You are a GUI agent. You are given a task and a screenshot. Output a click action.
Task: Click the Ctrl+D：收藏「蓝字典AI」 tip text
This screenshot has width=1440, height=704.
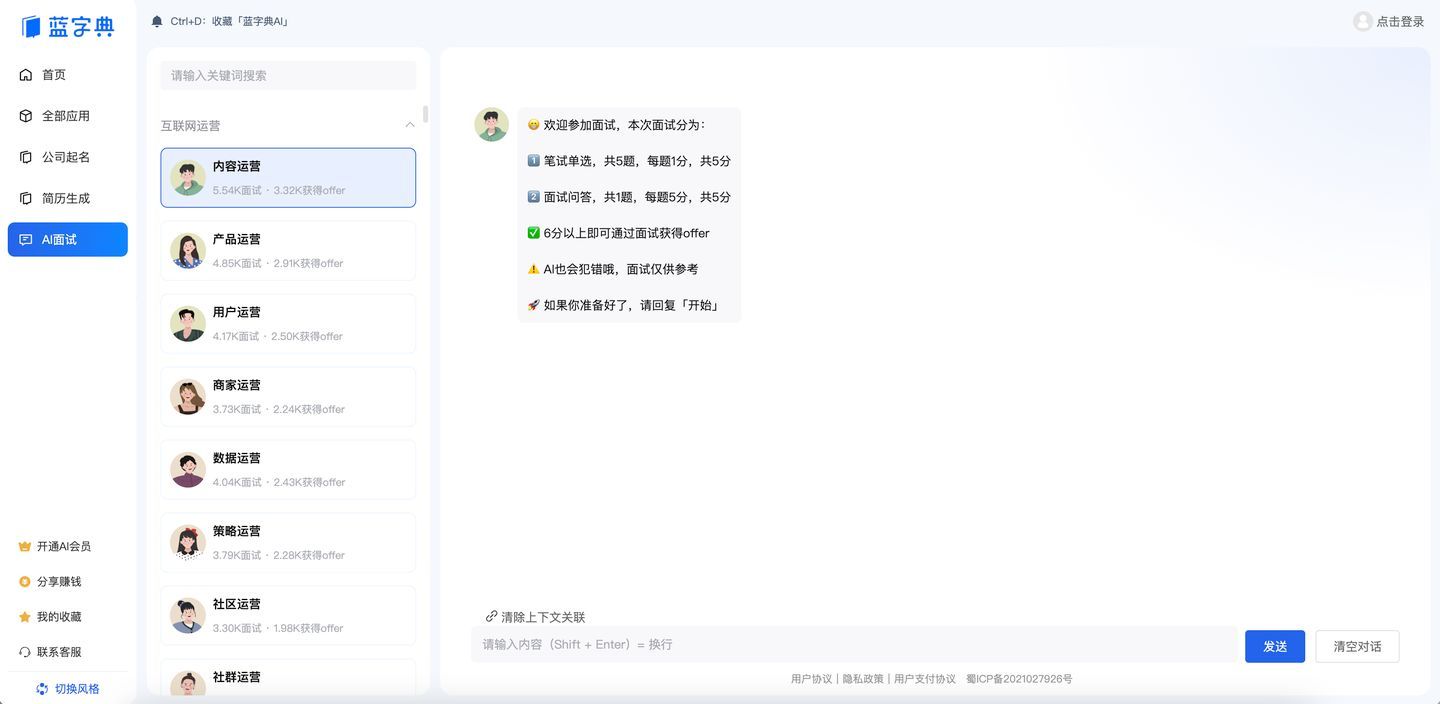(230, 21)
